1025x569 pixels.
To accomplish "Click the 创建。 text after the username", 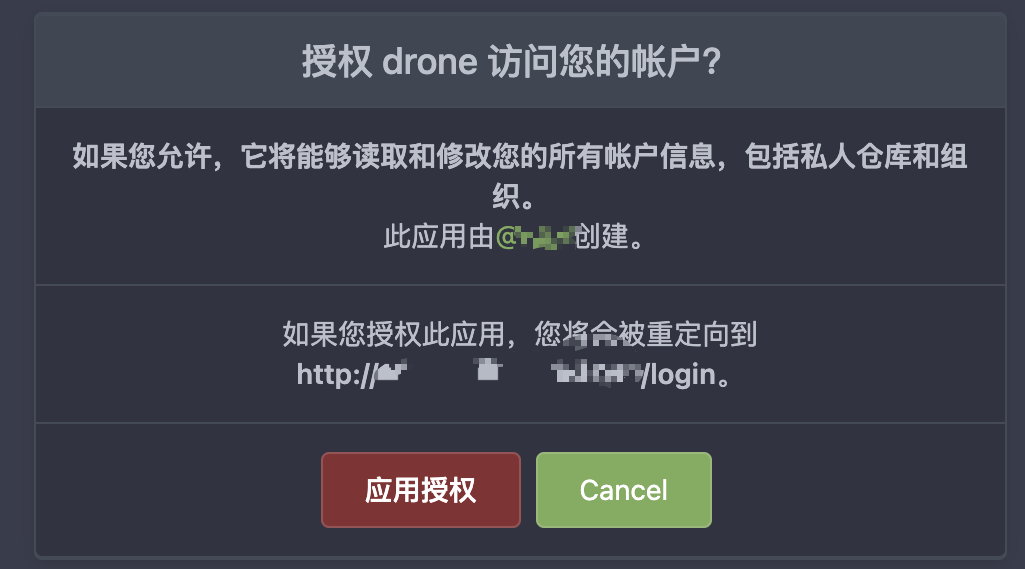I will coord(609,237).
